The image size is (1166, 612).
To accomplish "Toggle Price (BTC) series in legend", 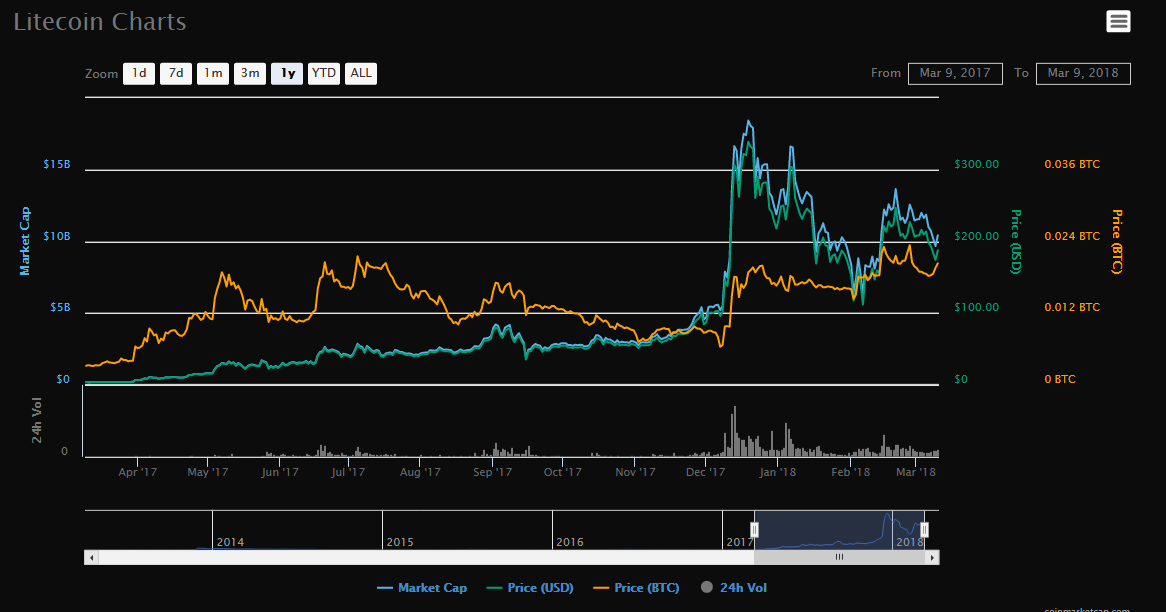I will [637, 587].
